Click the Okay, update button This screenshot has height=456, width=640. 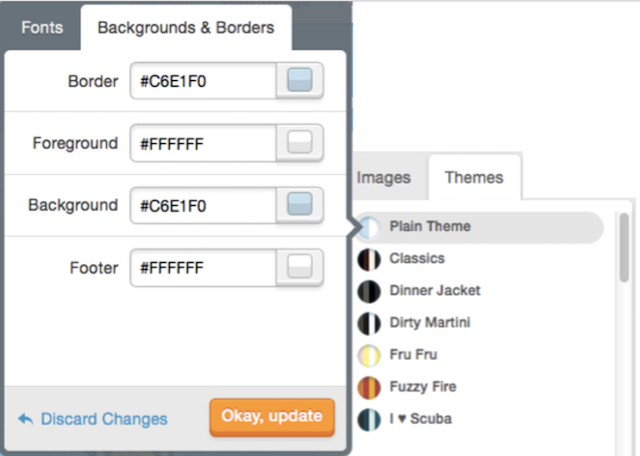coord(272,417)
